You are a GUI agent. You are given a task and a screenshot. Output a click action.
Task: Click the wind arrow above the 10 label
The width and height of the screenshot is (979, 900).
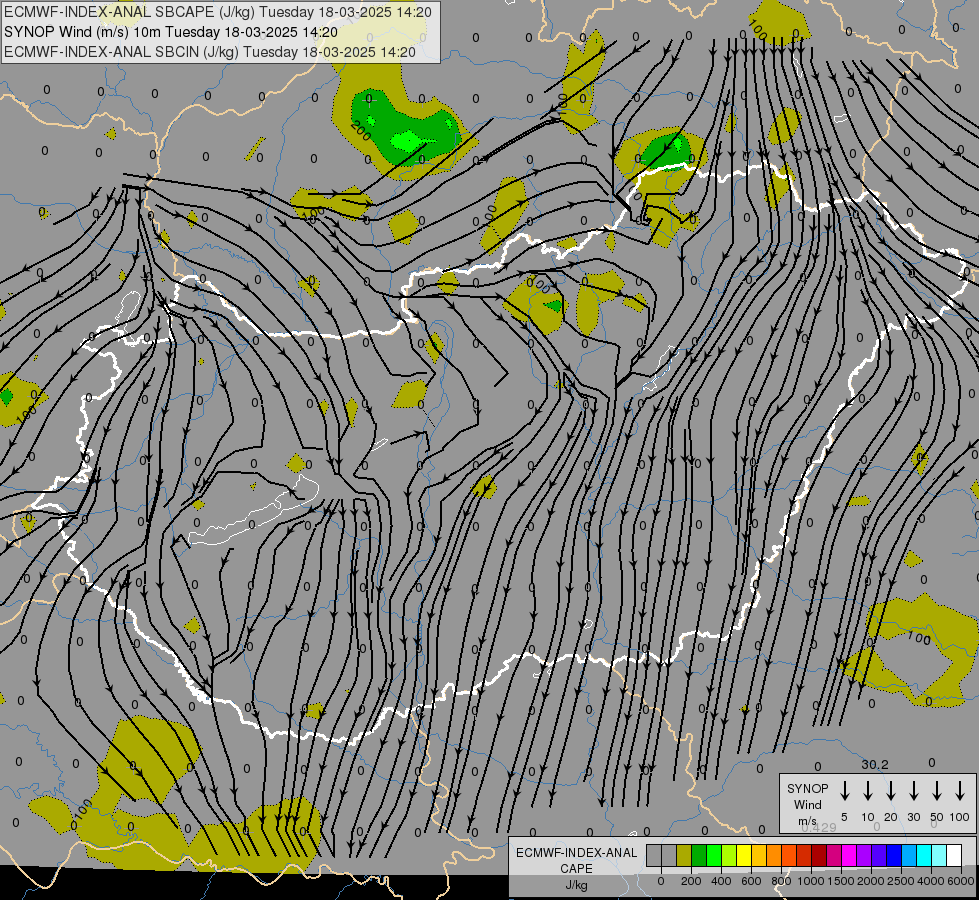(868, 791)
